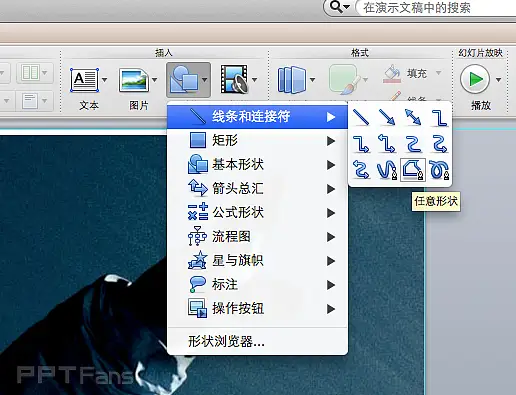
Task: Click the Media (movie and sound) icon
Action: [234, 80]
